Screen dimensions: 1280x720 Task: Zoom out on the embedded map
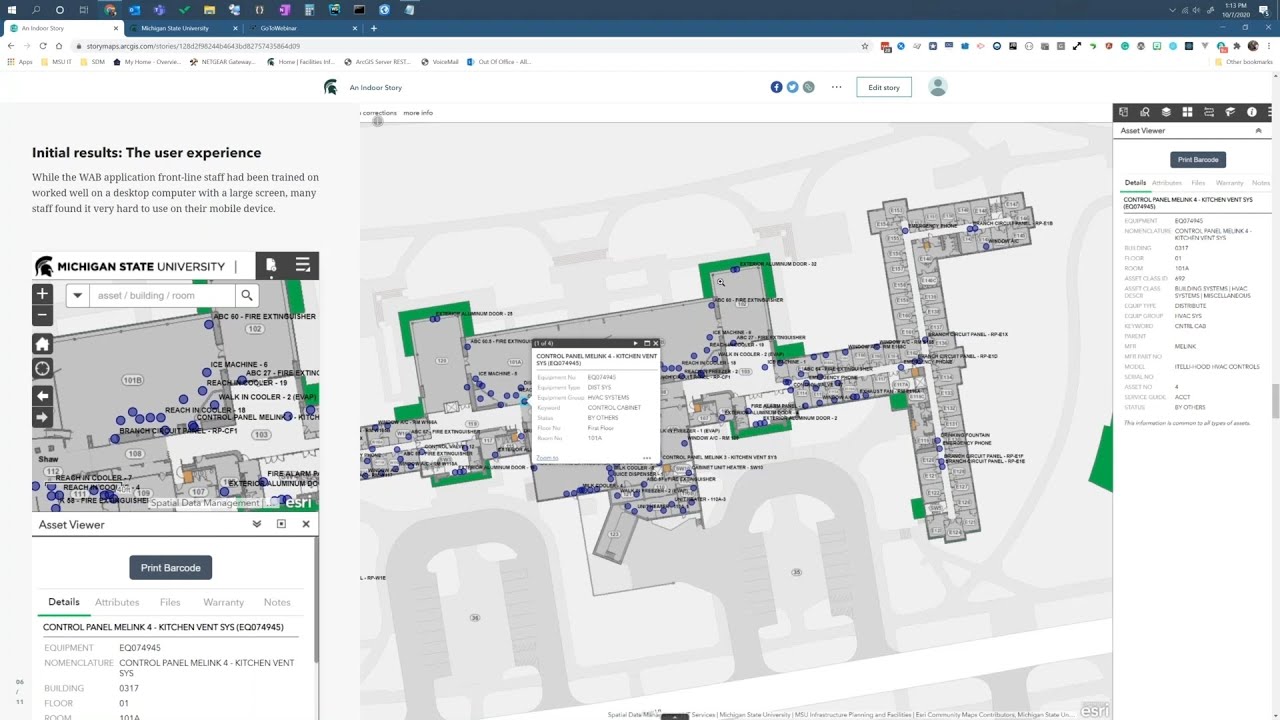click(42, 314)
